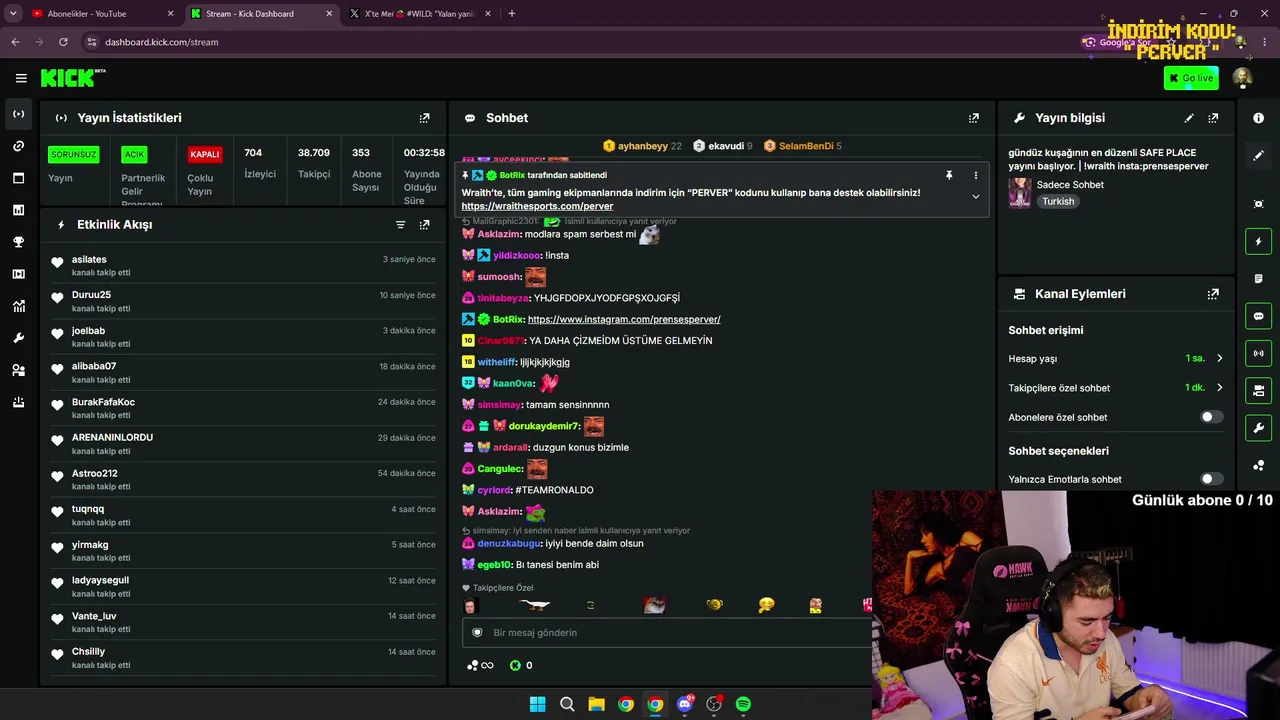Pop out the Sohbet chat panel
Image resolution: width=1280 pixels, height=720 pixels.
[973, 118]
